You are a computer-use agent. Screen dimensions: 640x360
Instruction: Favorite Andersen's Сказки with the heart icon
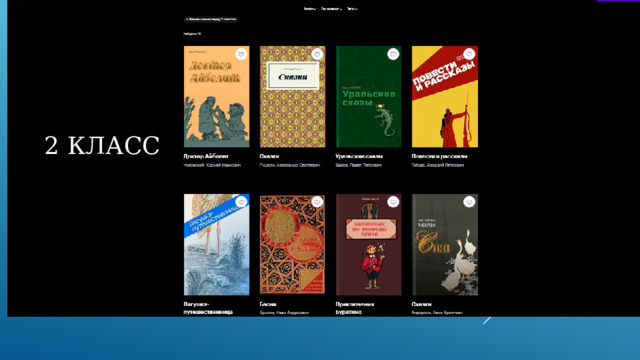[x=469, y=202]
